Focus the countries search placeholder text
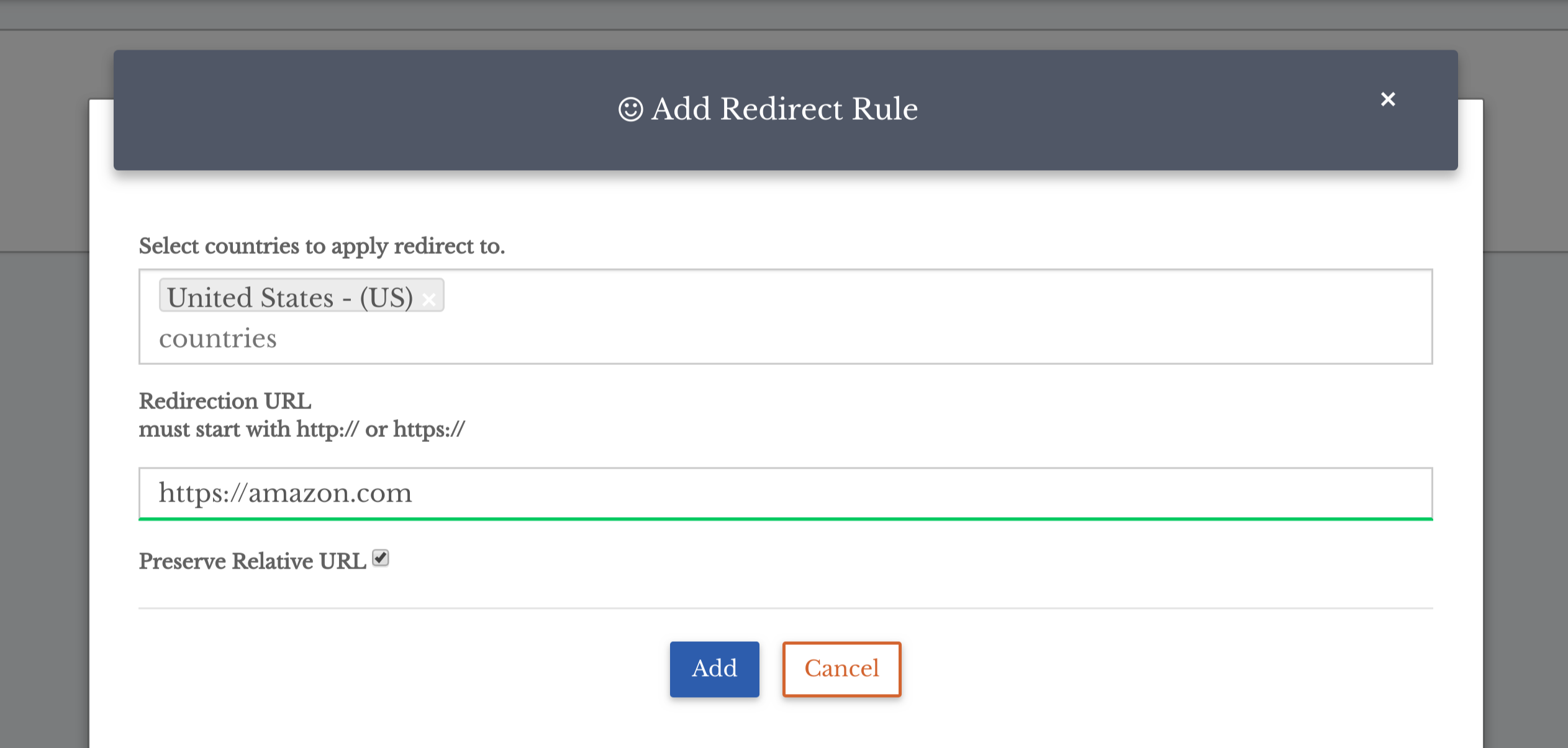 pyautogui.click(x=218, y=339)
